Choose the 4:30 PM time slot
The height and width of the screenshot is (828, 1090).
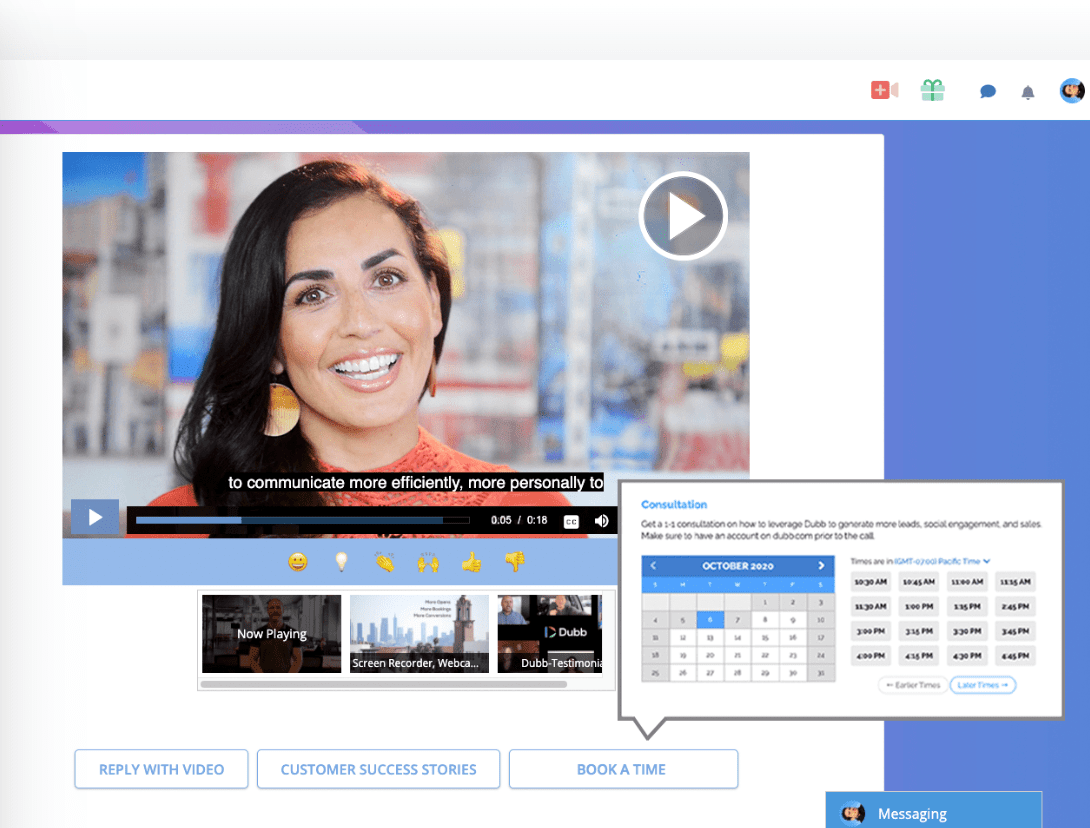coord(967,656)
